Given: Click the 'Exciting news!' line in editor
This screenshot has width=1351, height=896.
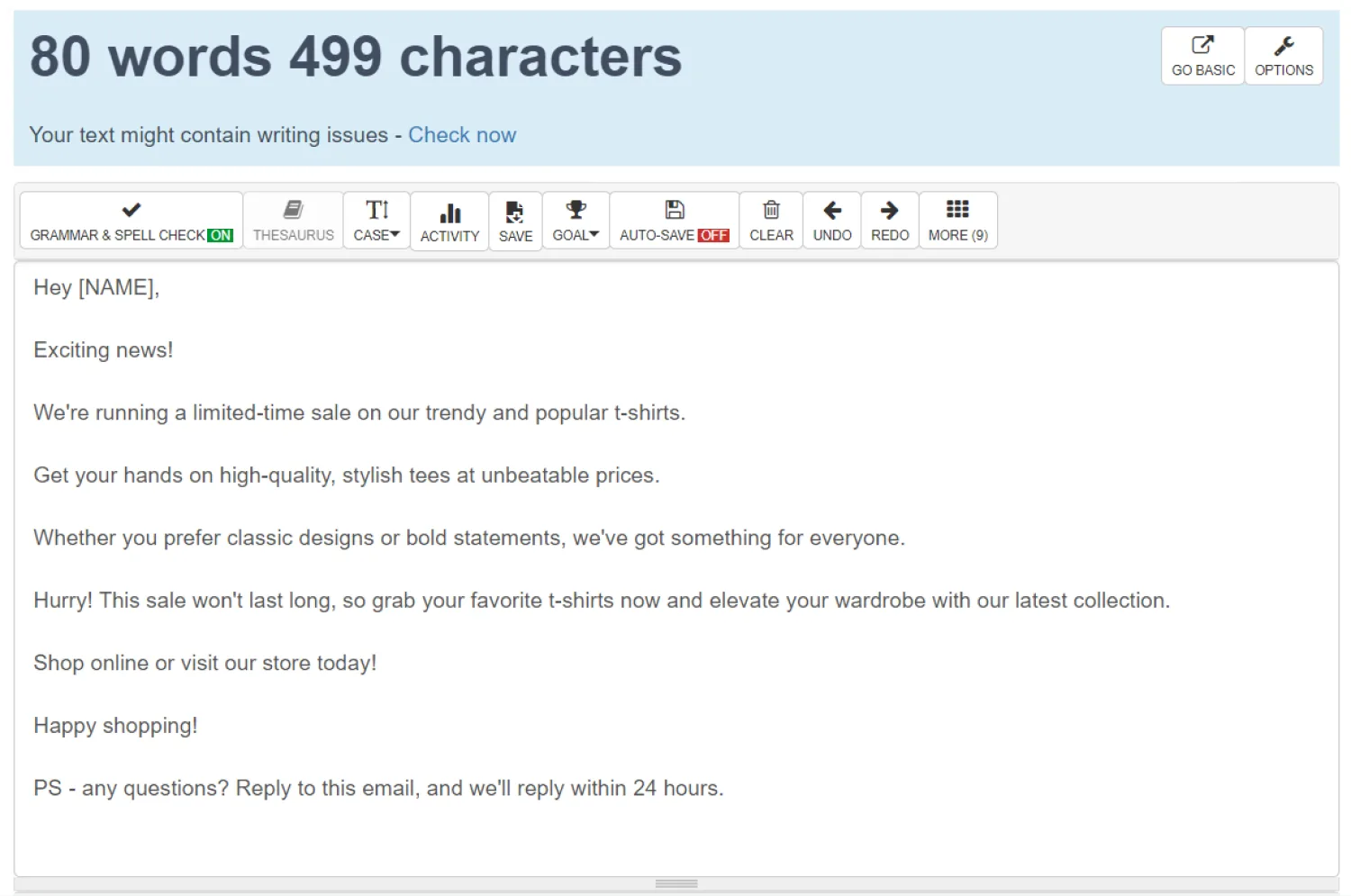Looking at the screenshot, I should coord(104,350).
